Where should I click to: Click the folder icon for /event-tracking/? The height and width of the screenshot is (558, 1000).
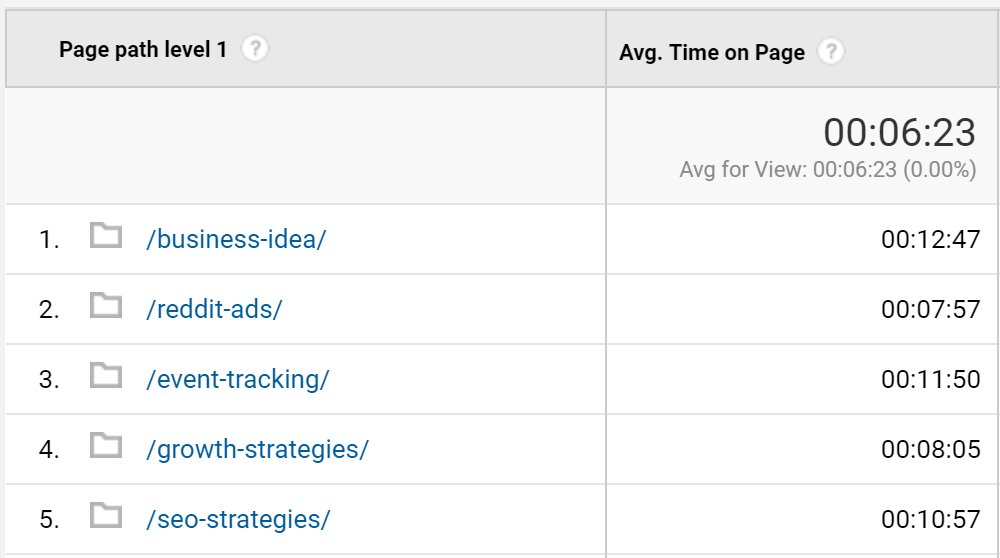[105, 377]
